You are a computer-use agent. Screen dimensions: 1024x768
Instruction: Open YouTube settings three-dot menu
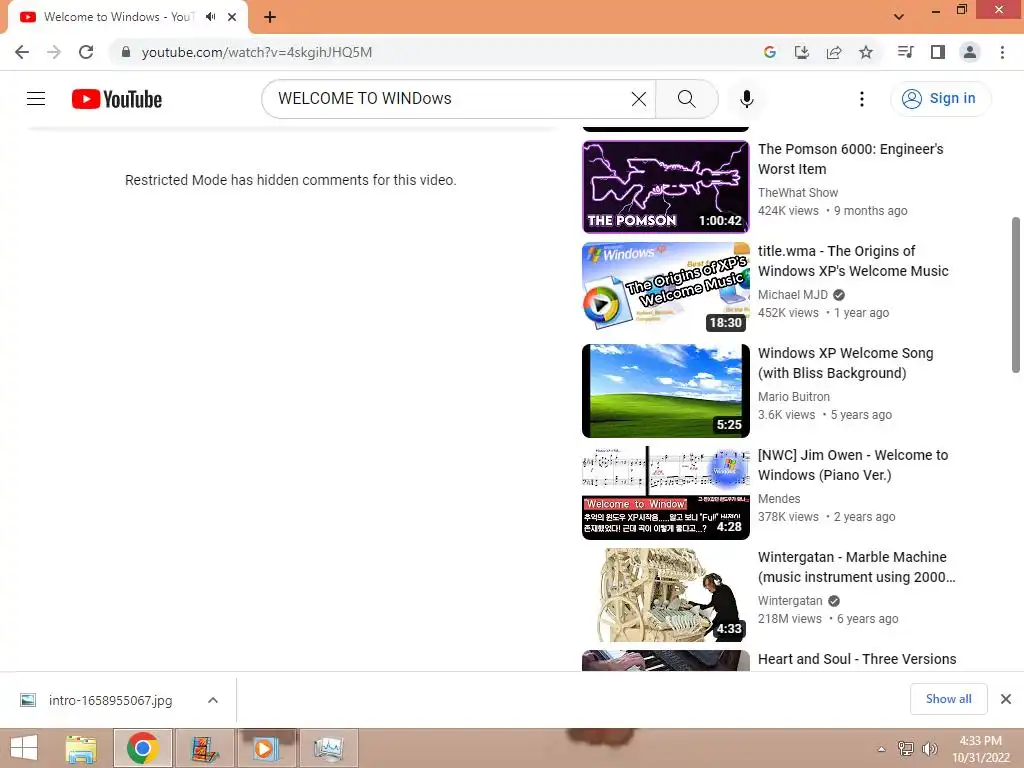click(862, 99)
